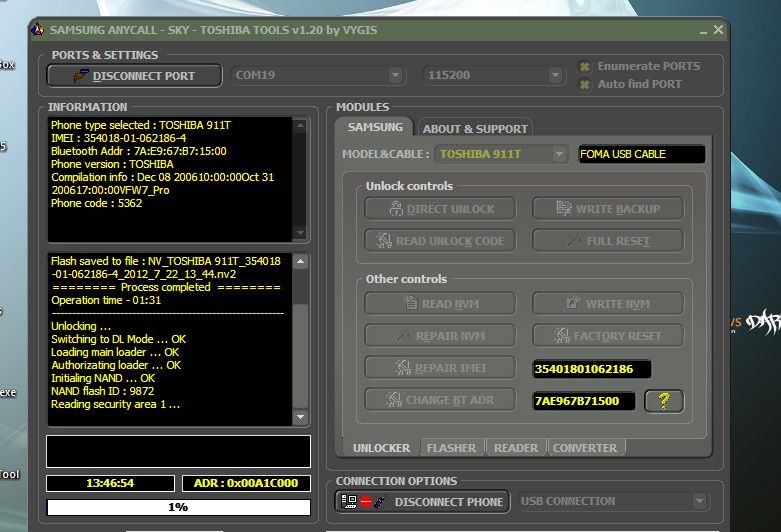Click the yellow question mark help button
781x532 pixels.
coord(664,401)
